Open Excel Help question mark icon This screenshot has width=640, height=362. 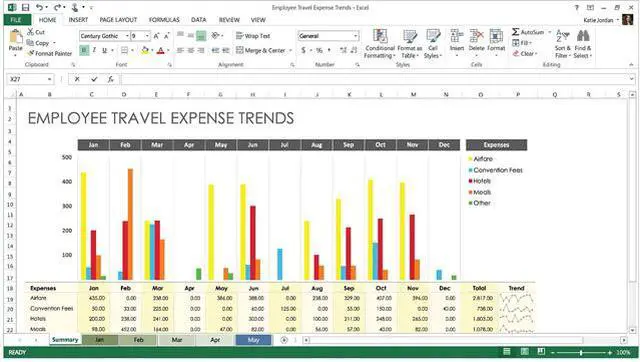(577, 7)
